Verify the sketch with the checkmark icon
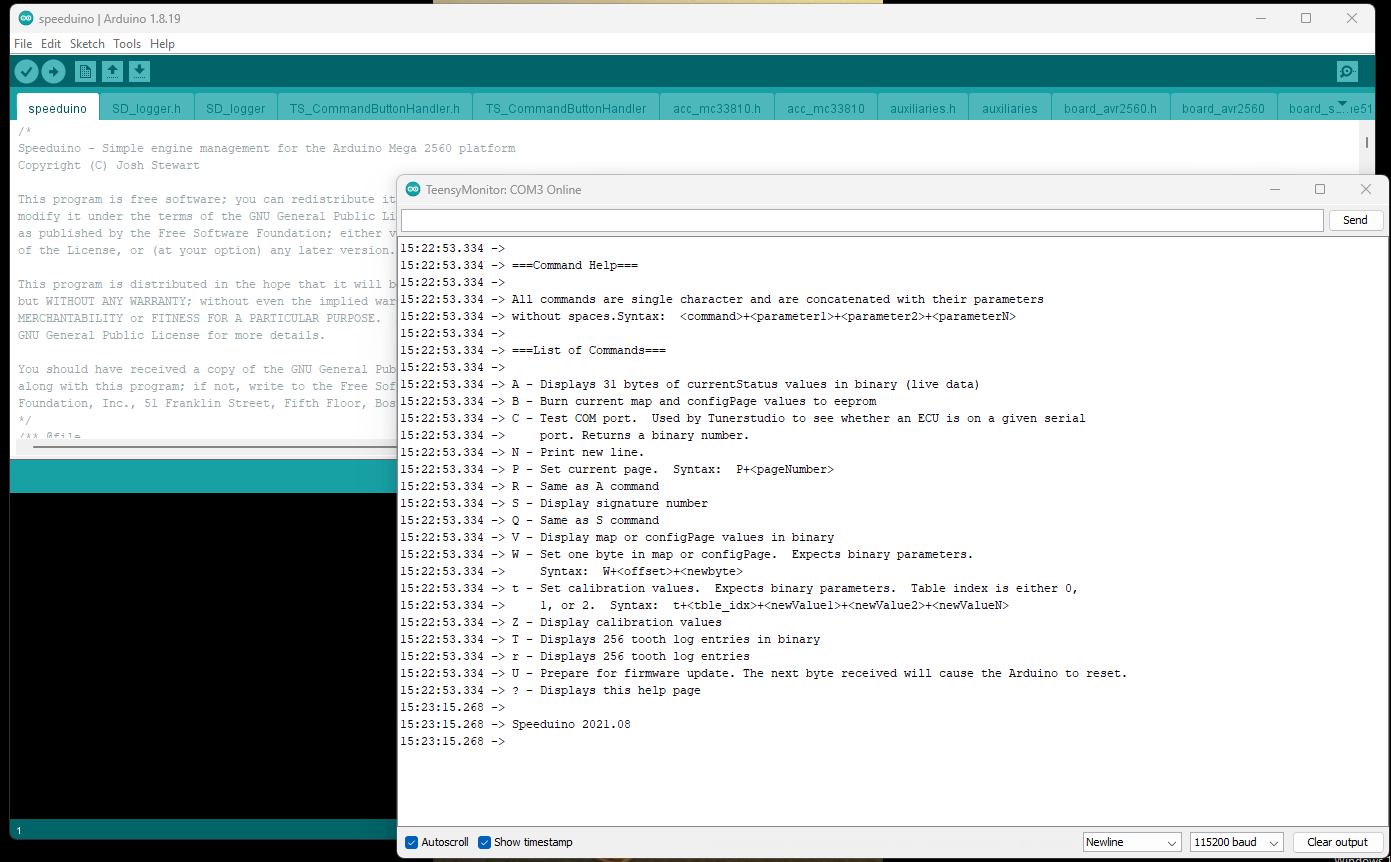The image size is (1391, 862). click(x=26, y=71)
